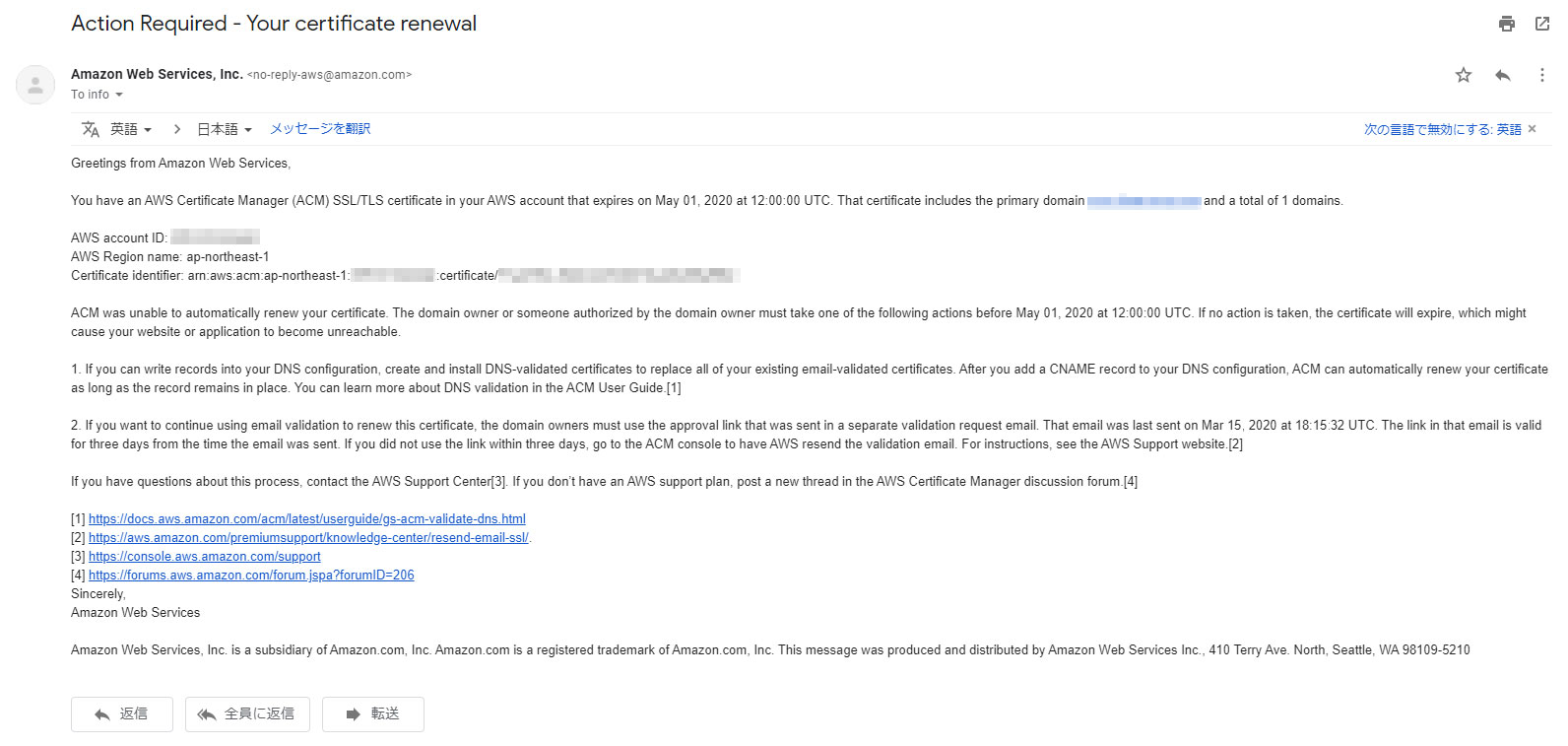The image size is (1568, 746).
Task: Dismiss the translation bar with X
Action: (1532, 129)
